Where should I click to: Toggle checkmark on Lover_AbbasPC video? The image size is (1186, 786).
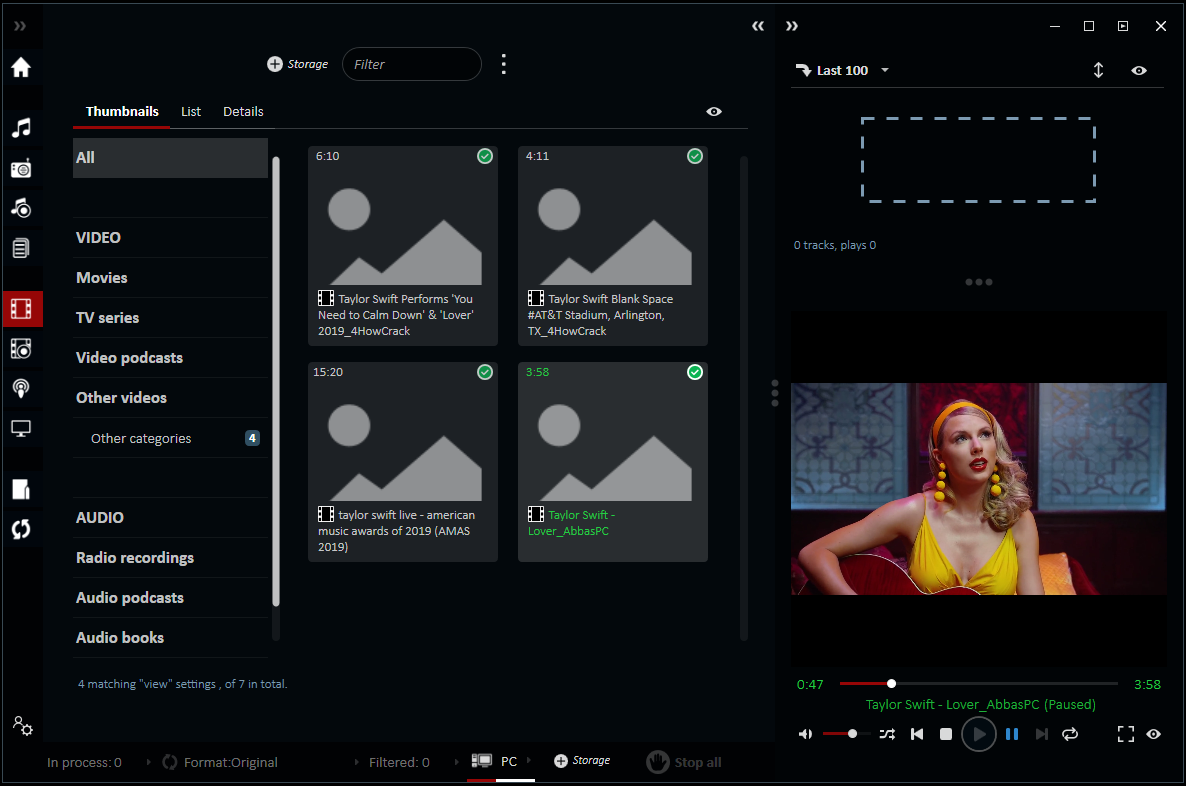click(x=694, y=372)
